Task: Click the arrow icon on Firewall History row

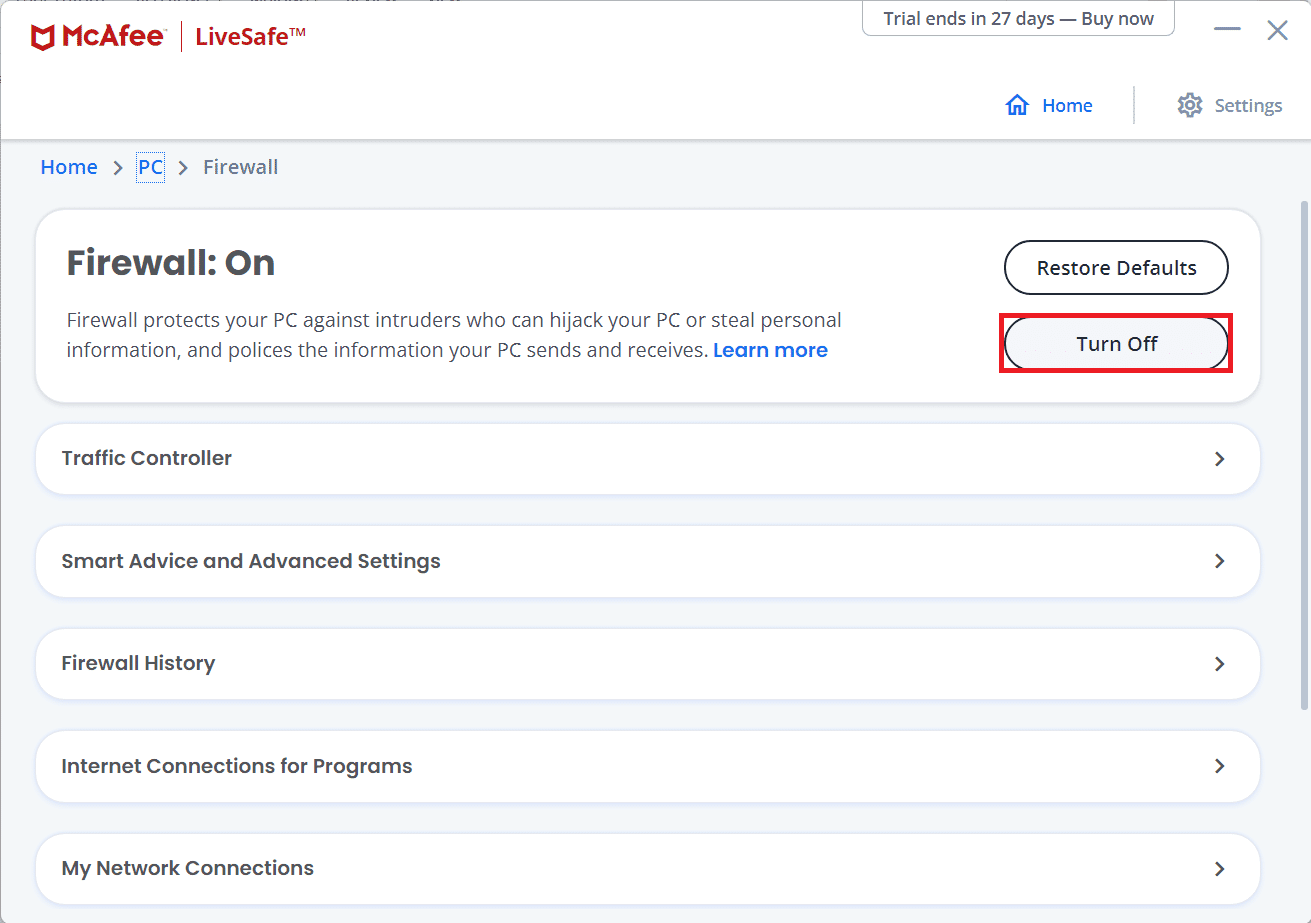Action: [x=1219, y=664]
